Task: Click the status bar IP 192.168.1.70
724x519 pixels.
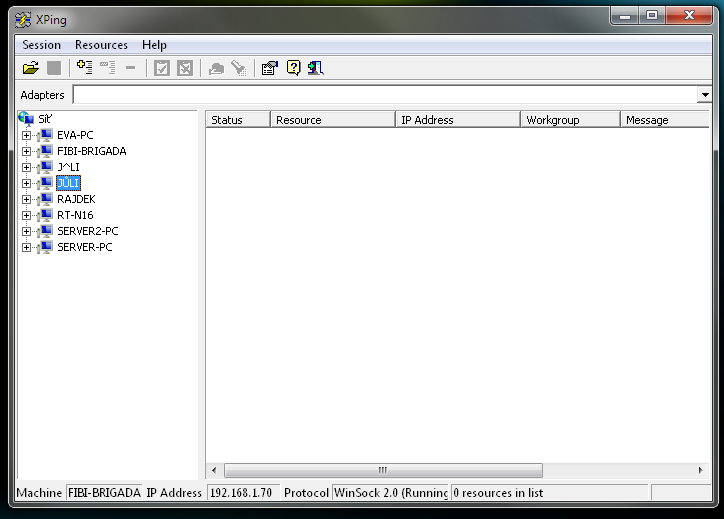Action: 241,493
